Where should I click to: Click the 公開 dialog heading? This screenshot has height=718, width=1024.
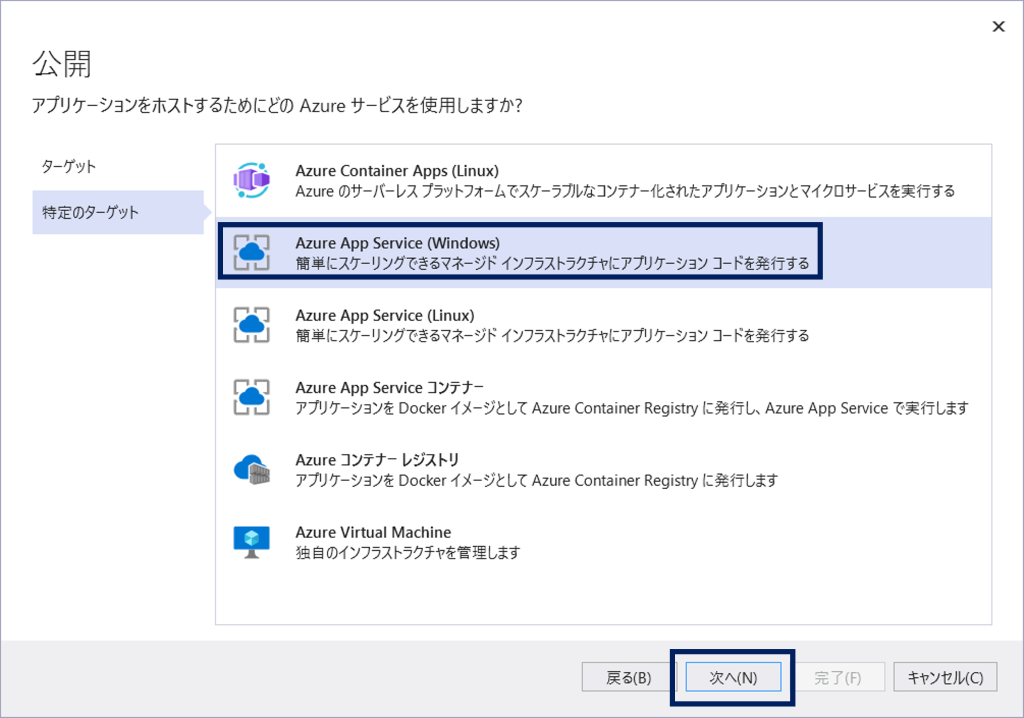[x=62, y=64]
